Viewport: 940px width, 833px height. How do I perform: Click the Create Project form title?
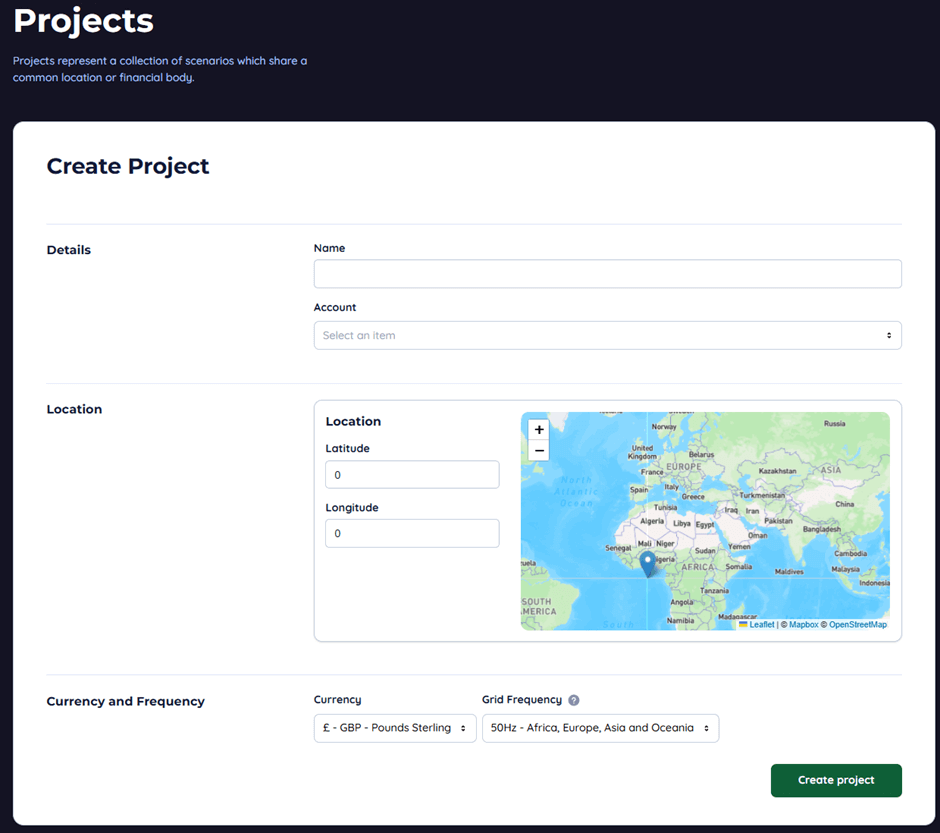point(128,166)
